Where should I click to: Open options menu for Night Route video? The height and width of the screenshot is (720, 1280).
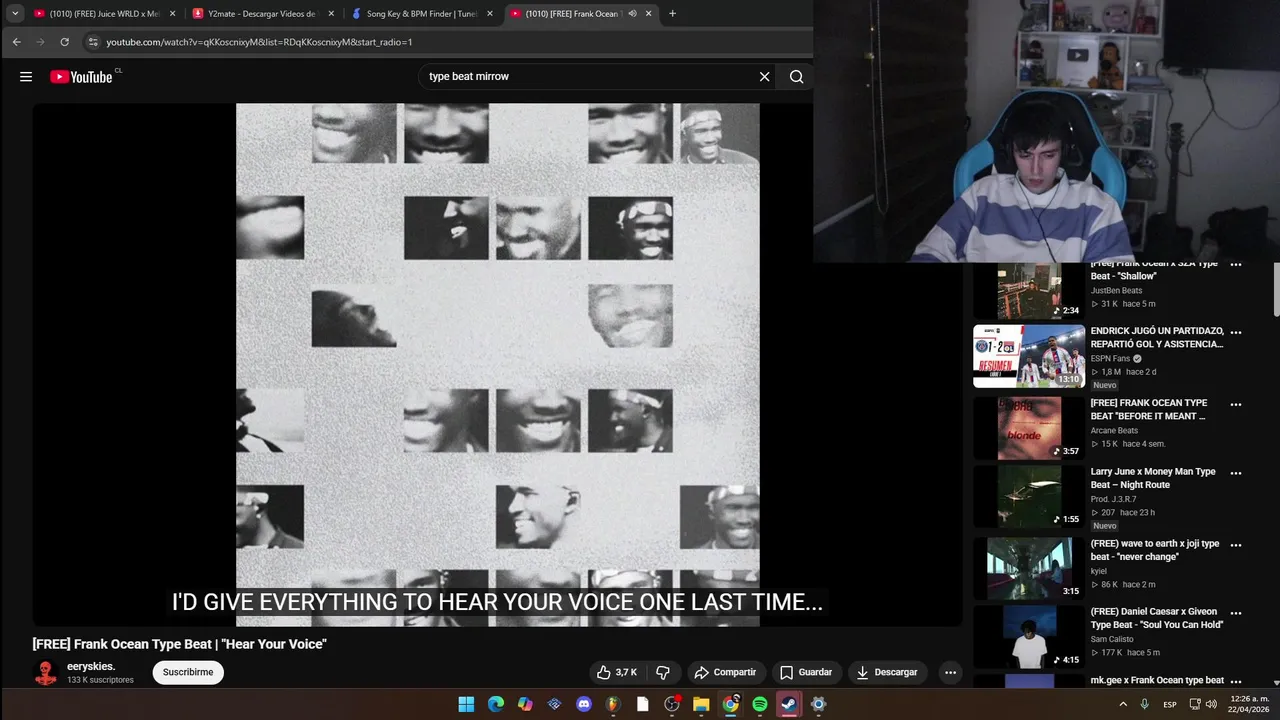point(1235,473)
